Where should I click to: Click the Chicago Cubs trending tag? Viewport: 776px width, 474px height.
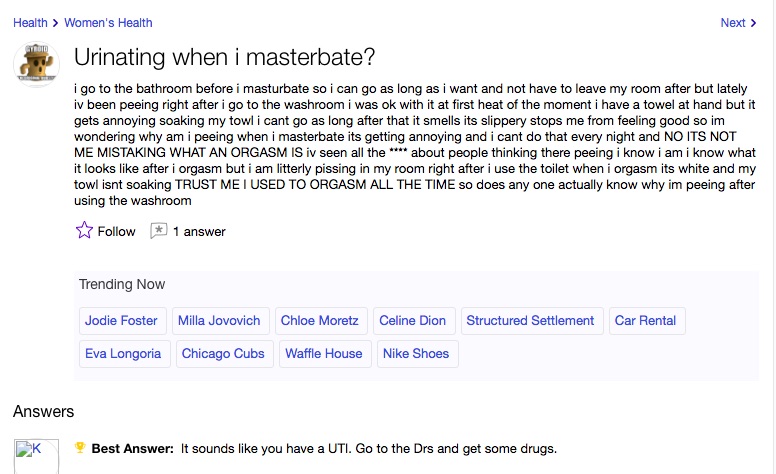224,354
